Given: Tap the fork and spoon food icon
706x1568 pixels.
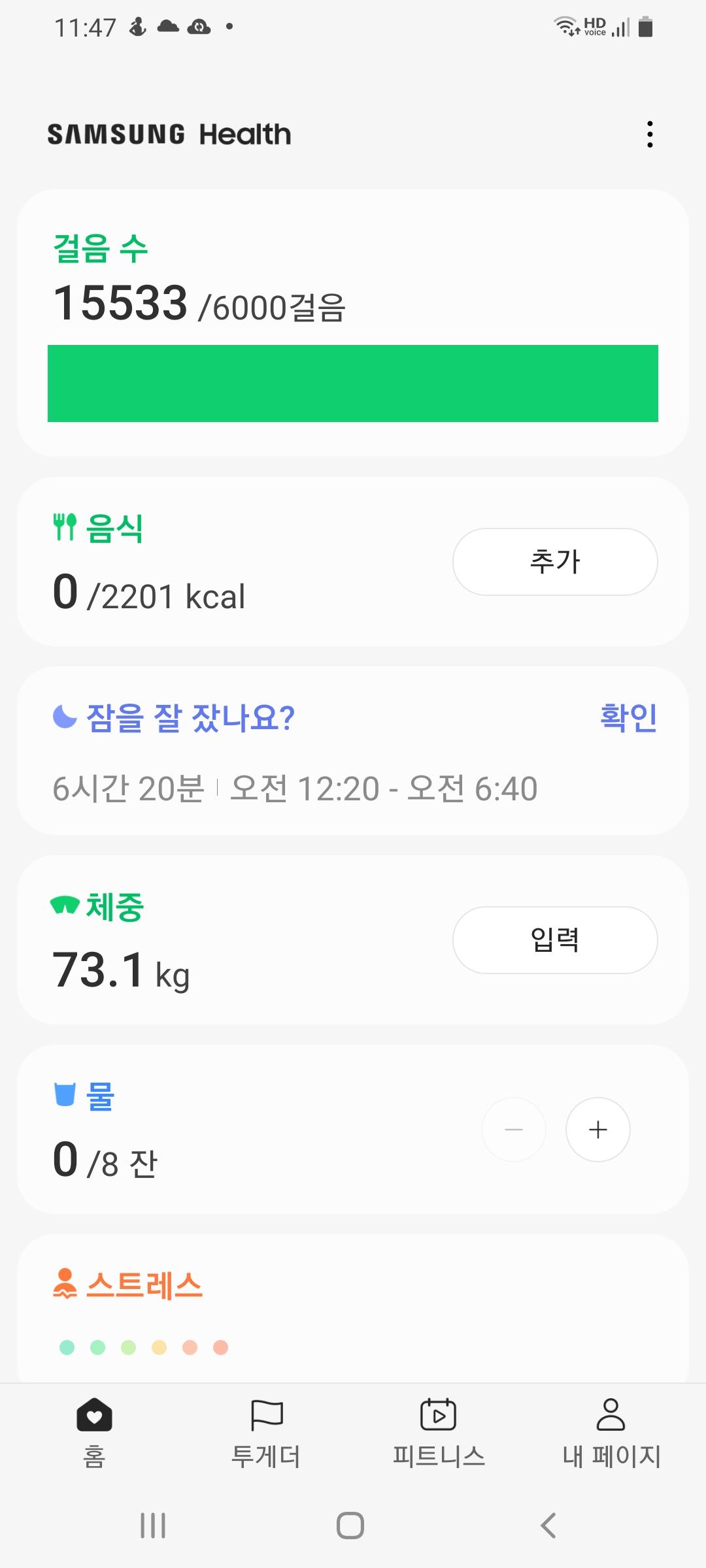Looking at the screenshot, I should click(65, 527).
